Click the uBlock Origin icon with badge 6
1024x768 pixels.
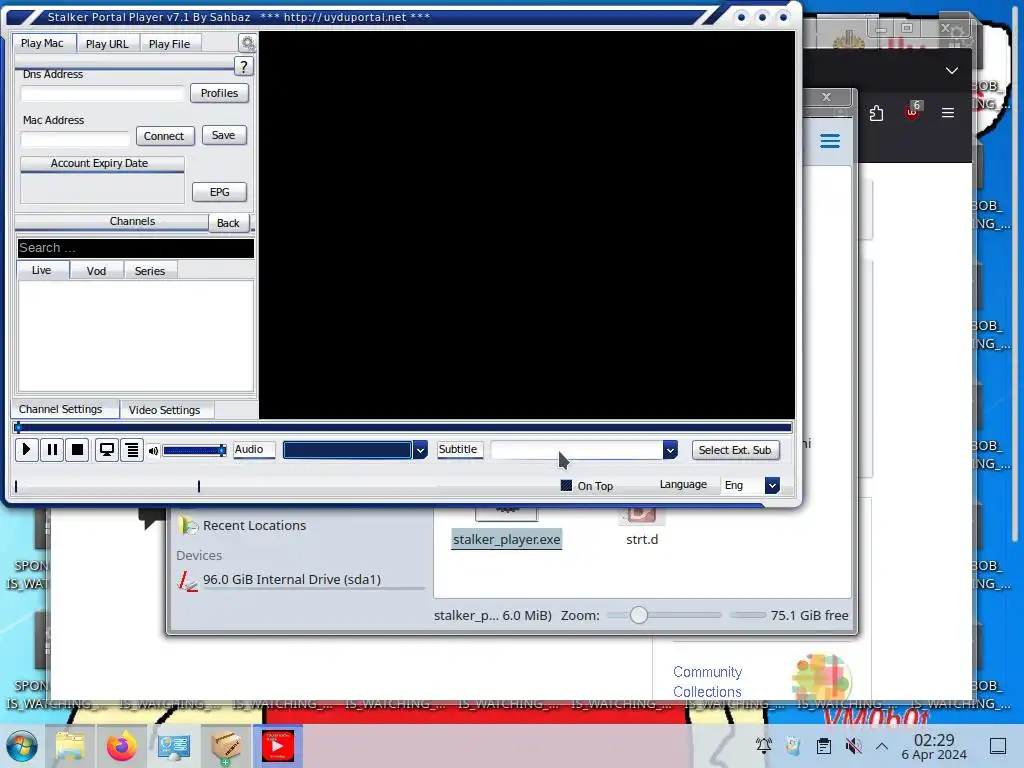pos(912,112)
